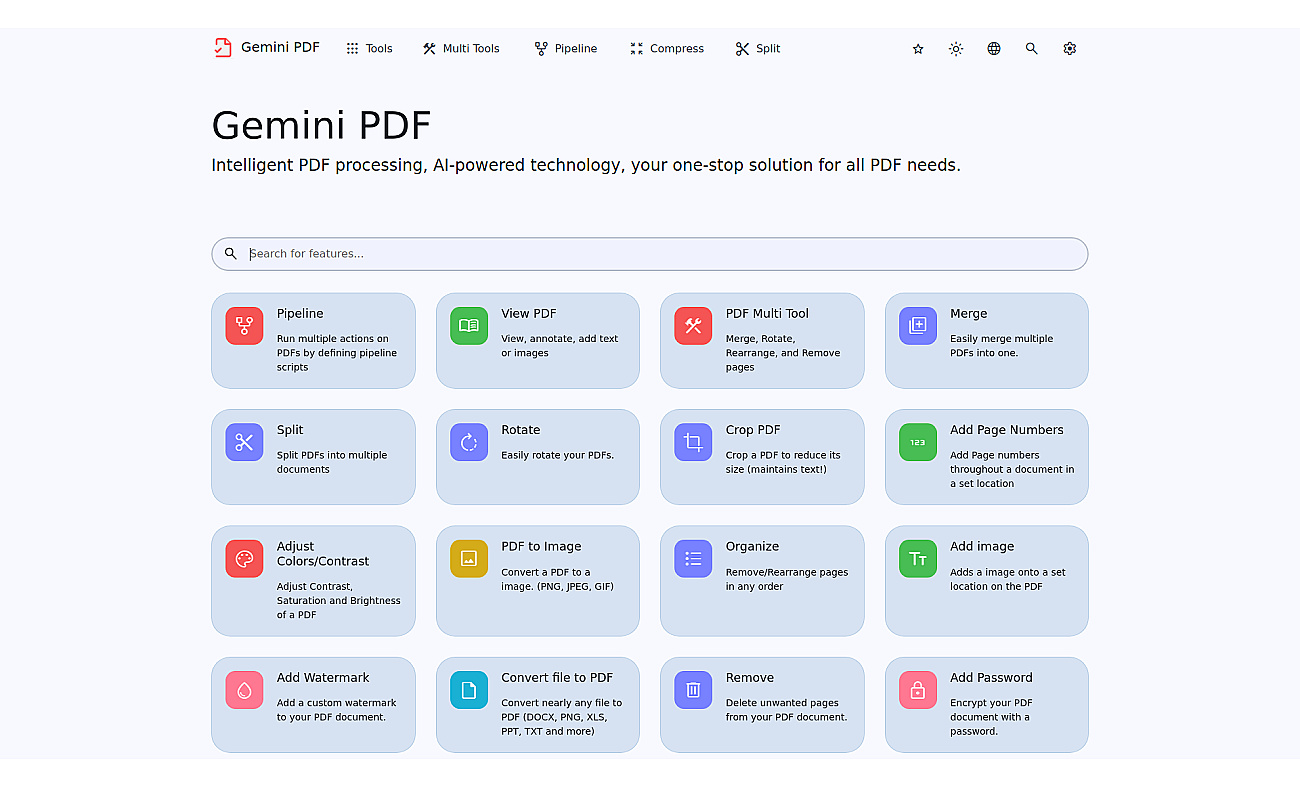Click the large 'Gemini PDF' page heading
The height and width of the screenshot is (788, 1300).
click(x=321, y=126)
